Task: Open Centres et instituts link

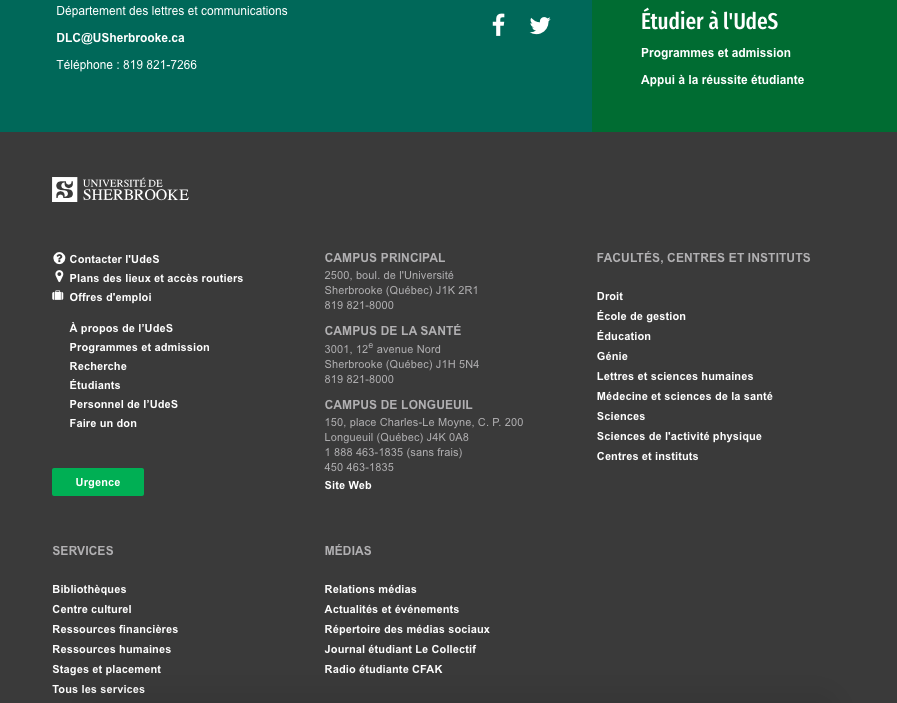Action: [x=648, y=456]
